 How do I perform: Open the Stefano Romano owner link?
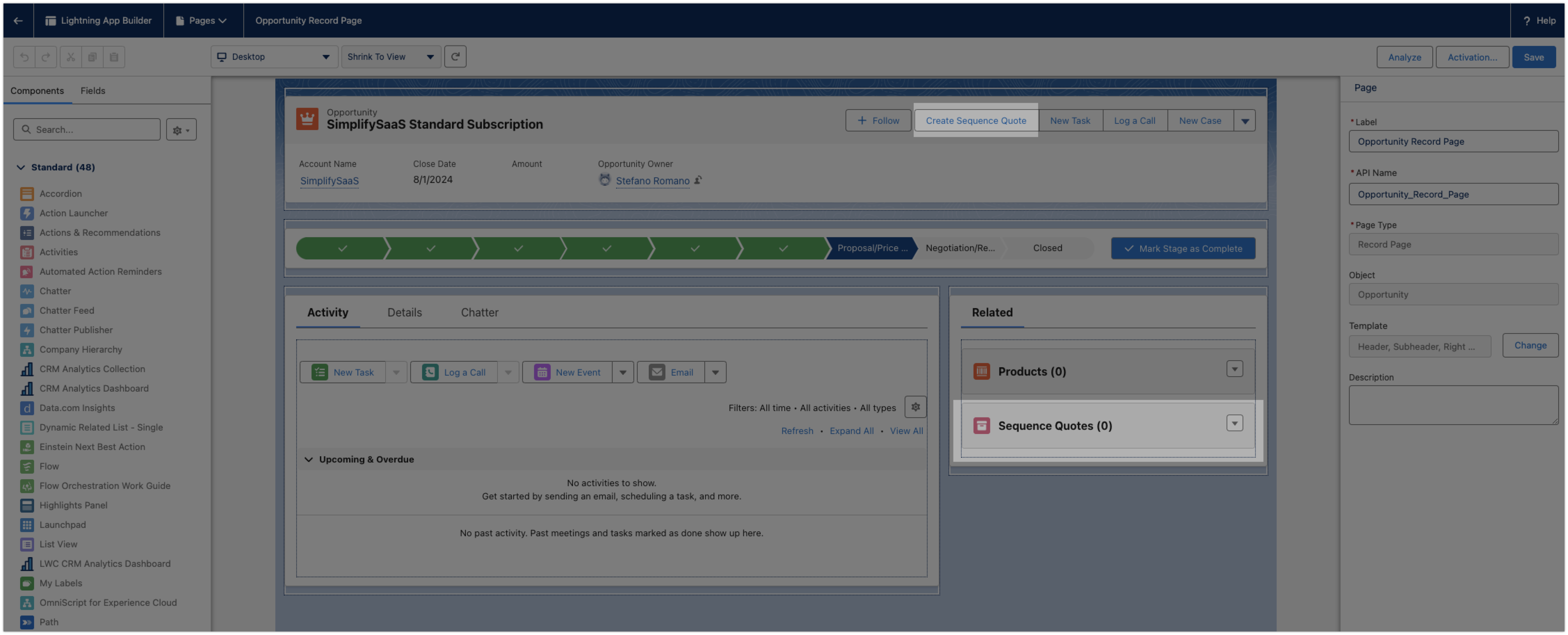click(x=653, y=181)
